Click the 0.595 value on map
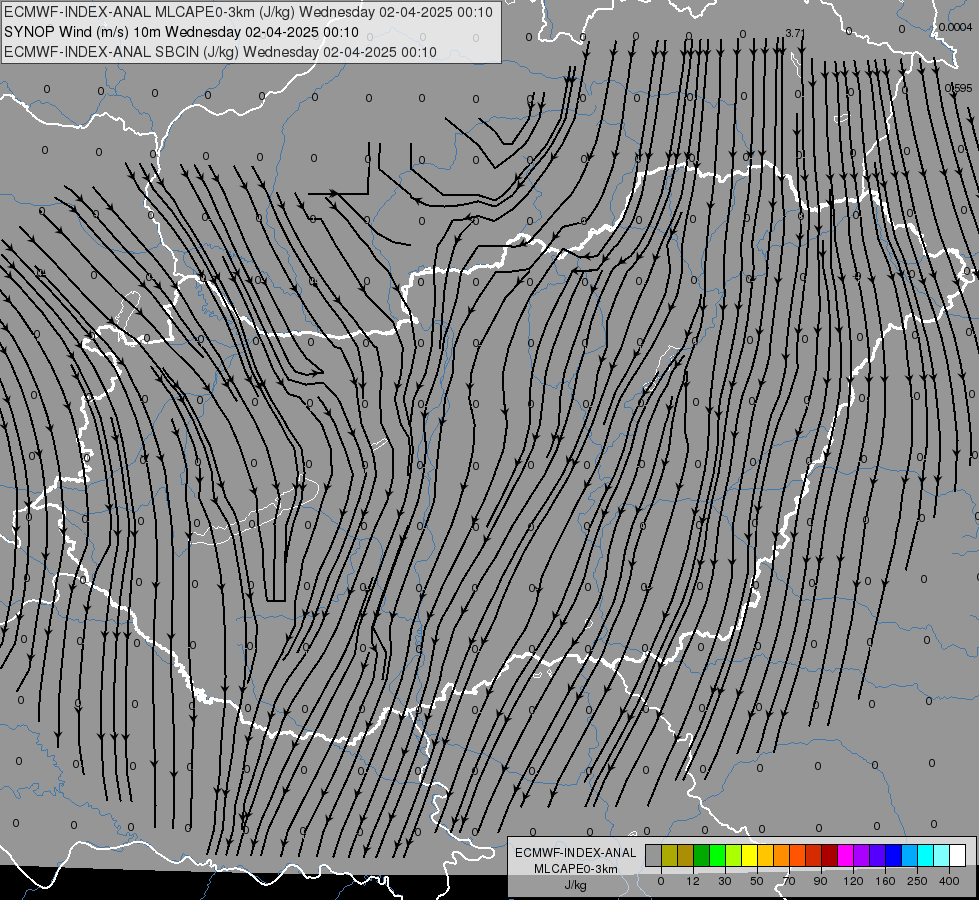 [958, 88]
